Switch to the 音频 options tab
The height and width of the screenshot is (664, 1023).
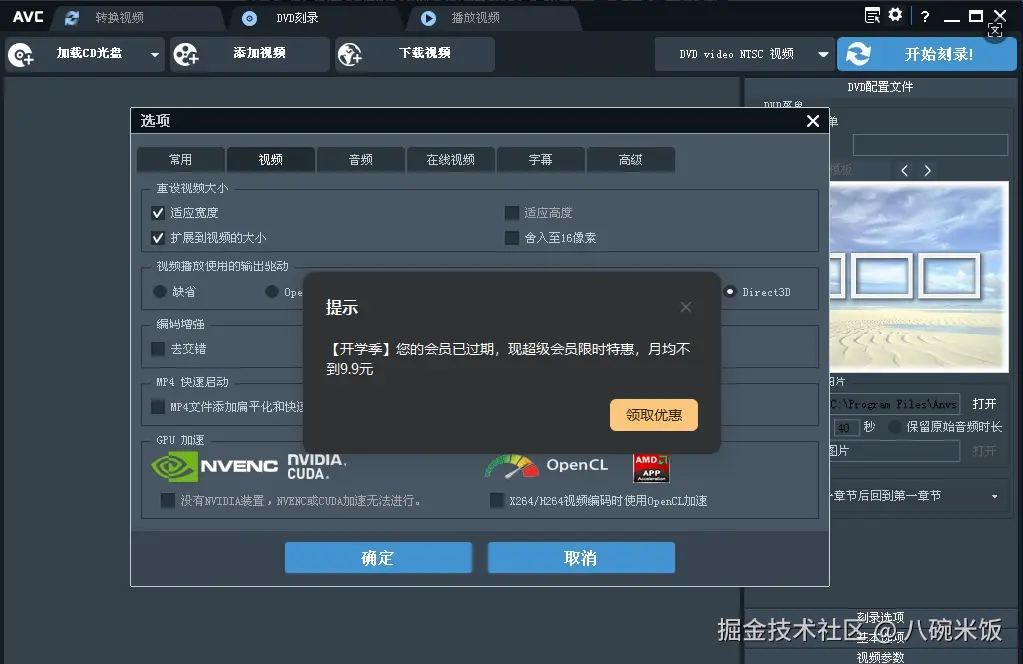tap(361, 160)
